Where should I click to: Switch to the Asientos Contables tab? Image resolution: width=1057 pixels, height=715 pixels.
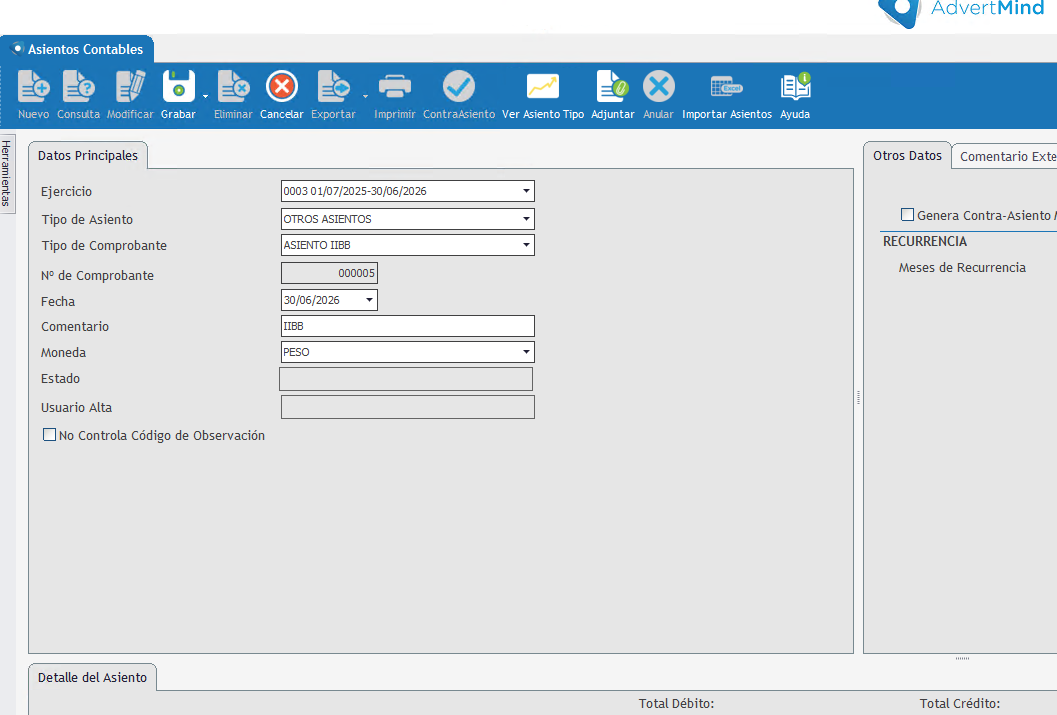pyautogui.click(x=77, y=49)
